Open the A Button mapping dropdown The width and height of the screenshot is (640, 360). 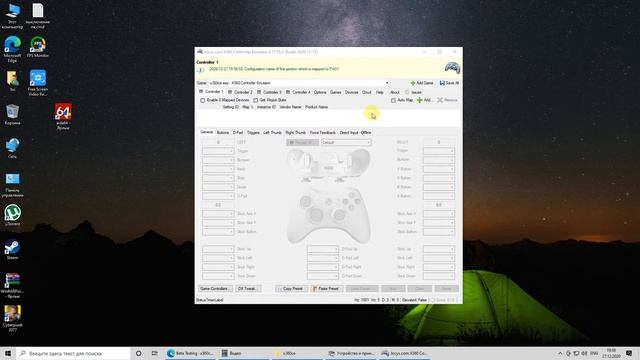439,196
